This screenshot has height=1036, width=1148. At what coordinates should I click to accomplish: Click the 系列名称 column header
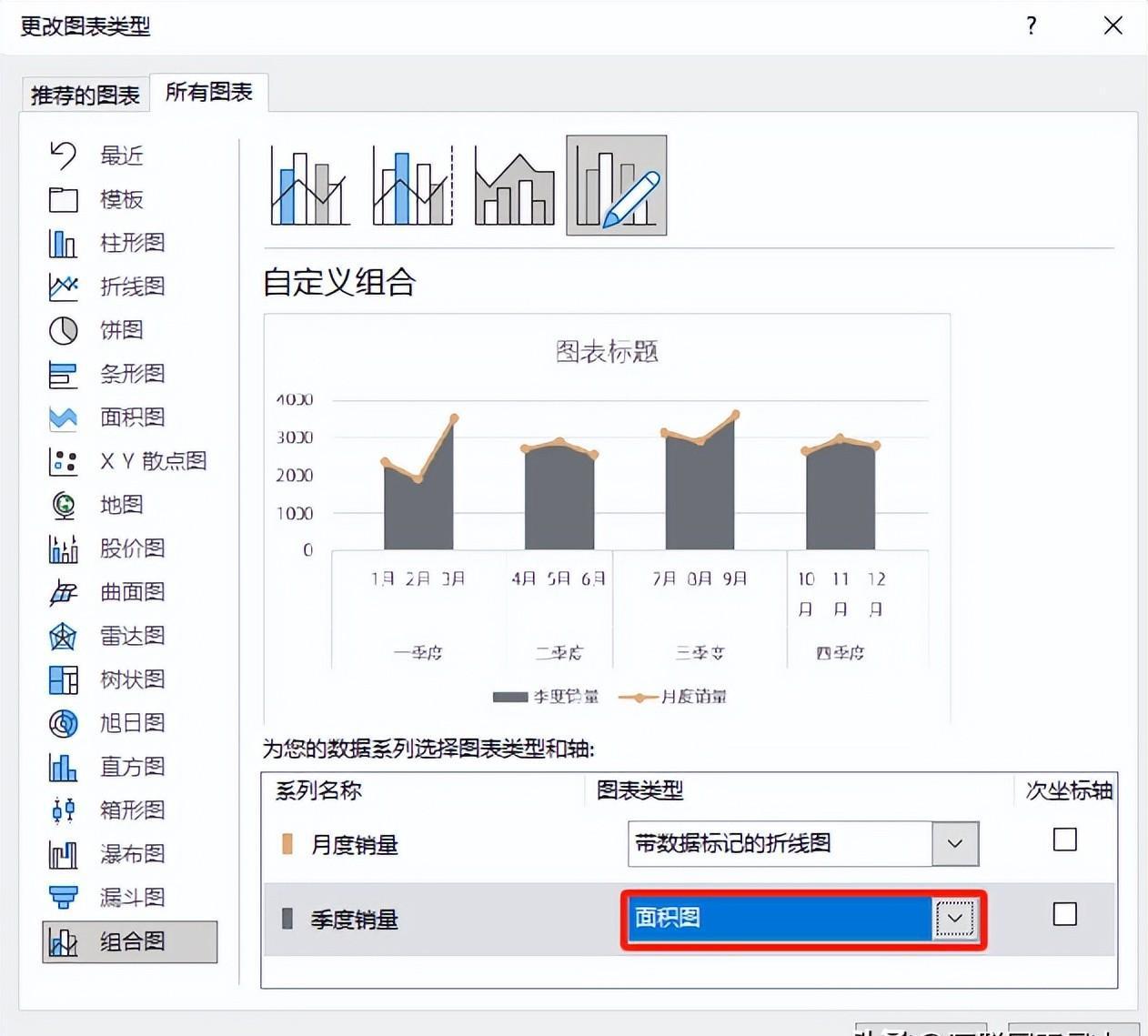318,790
